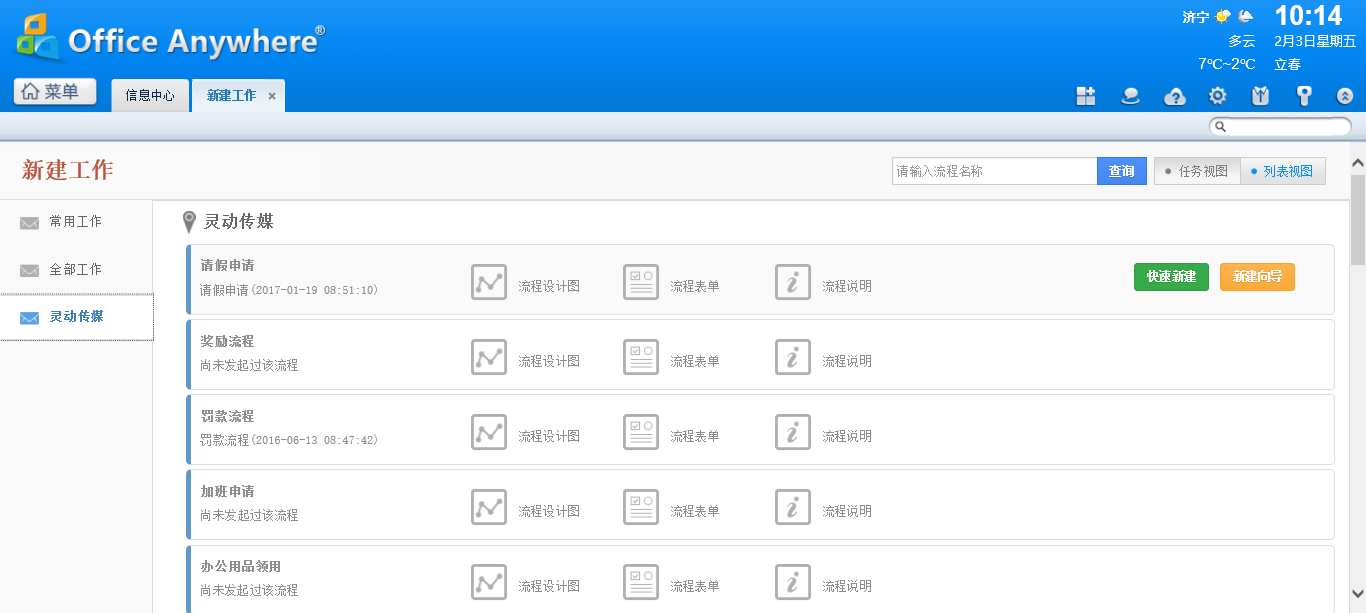The height and width of the screenshot is (613, 1366).
Task: Open flow description info icon for 罚款流程
Action: click(793, 433)
